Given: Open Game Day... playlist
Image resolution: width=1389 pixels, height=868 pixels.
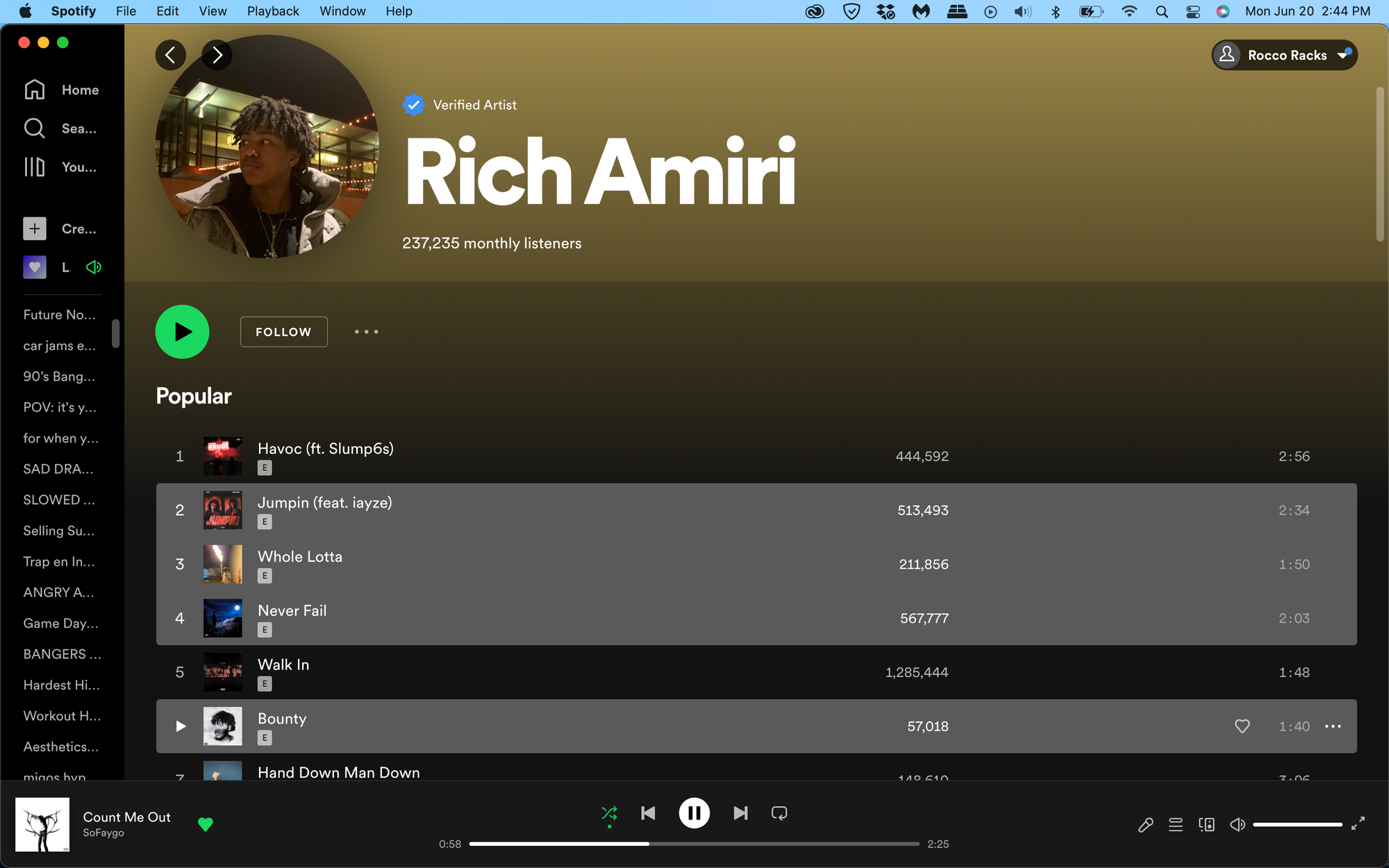Looking at the screenshot, I should [60, 624].
